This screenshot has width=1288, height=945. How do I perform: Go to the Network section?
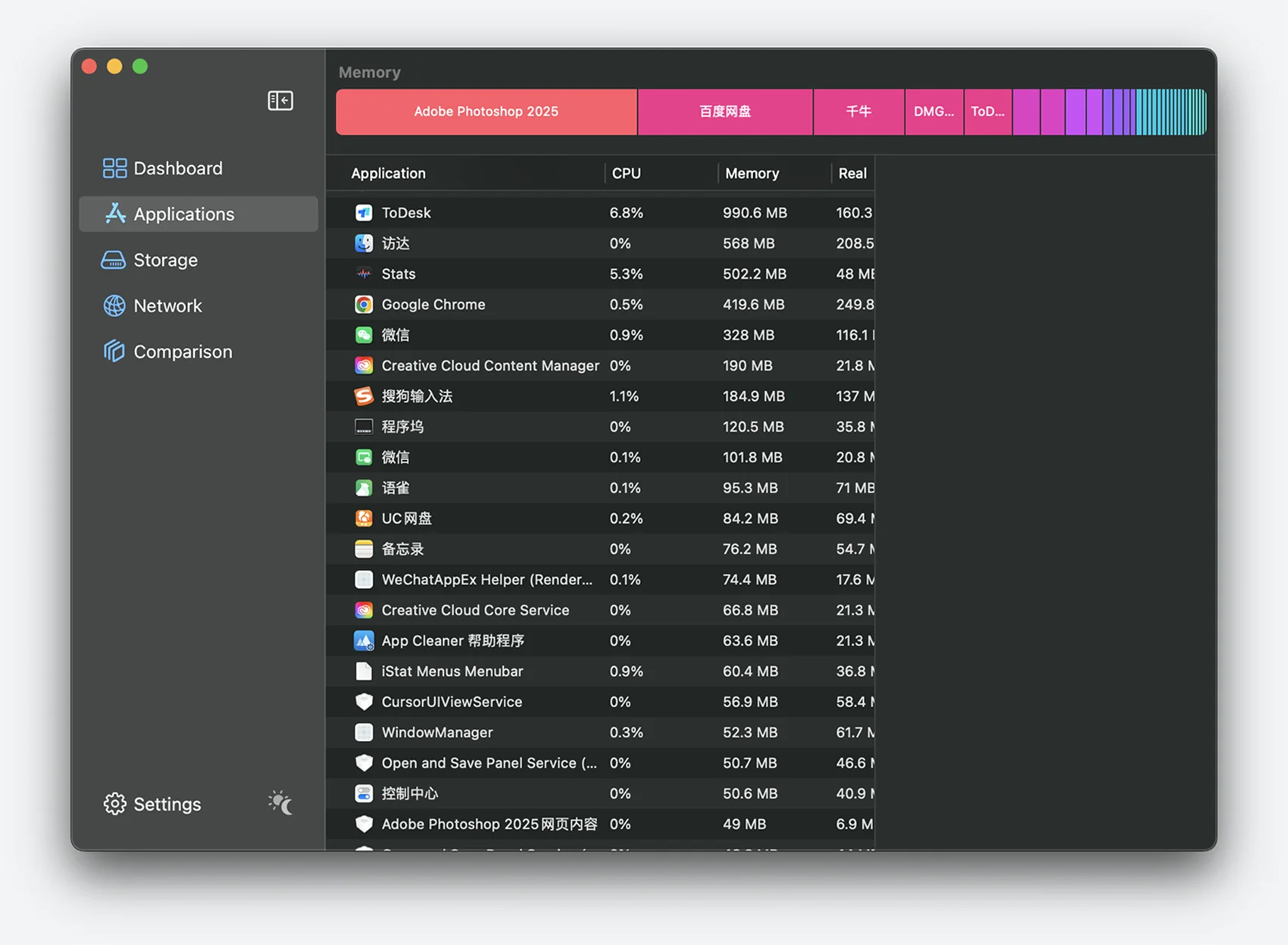(167, 306)
